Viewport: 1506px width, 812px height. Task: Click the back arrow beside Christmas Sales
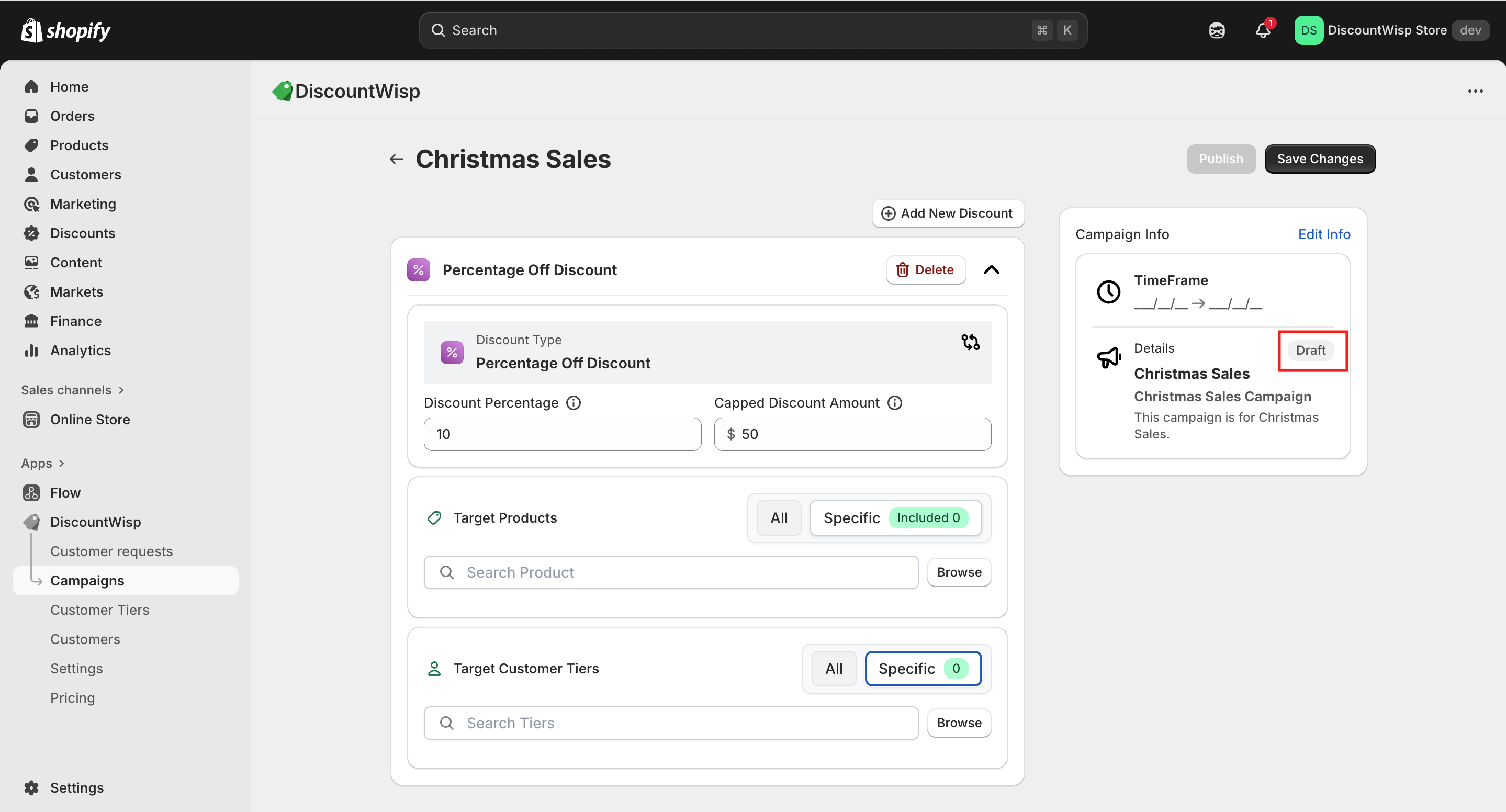(x=396, y=159)
